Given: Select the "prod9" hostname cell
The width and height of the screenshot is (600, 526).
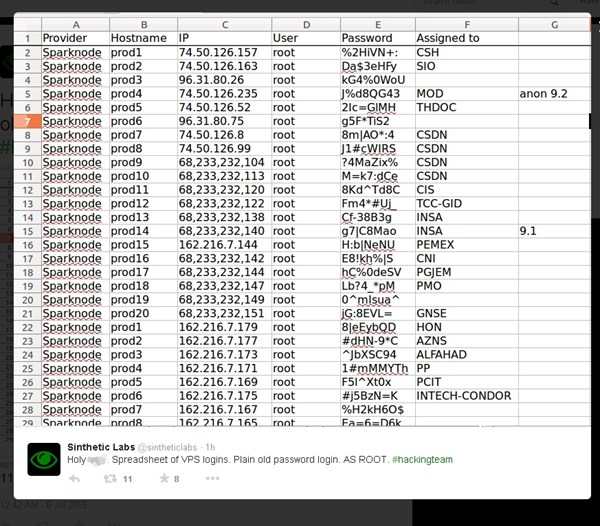Looking at the screenshot, I should pyautogui.click(x=144, y=162).
